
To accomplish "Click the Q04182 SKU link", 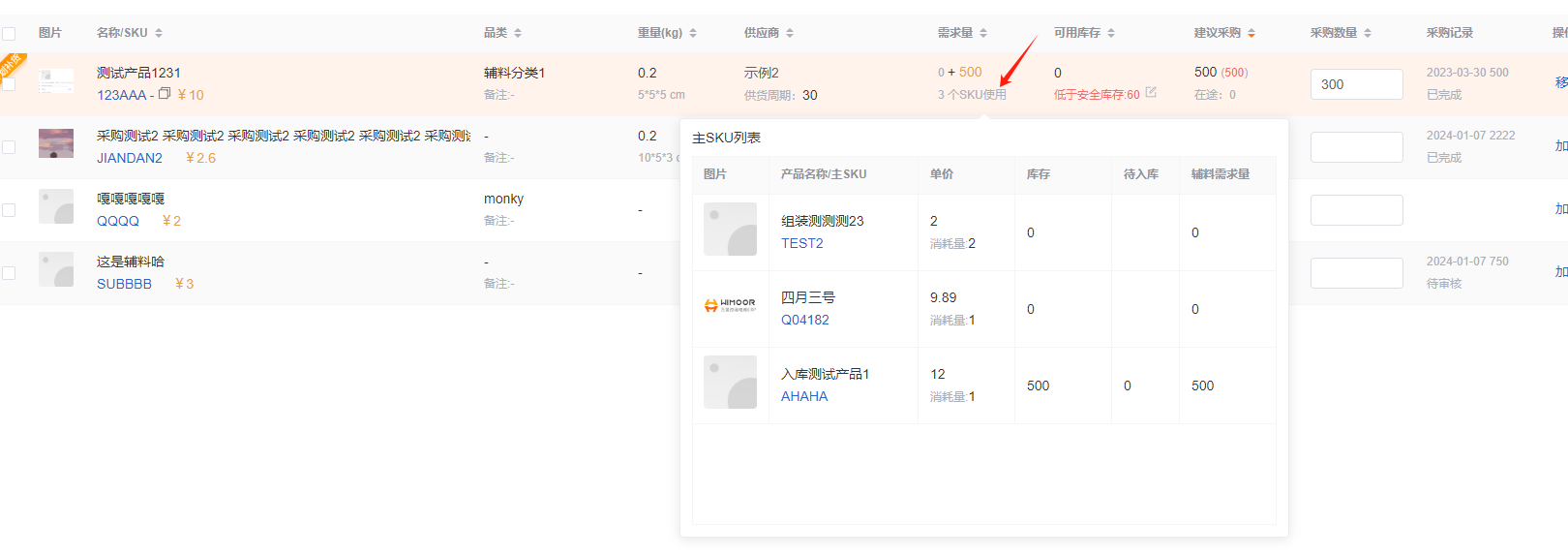I will pyautogui.click(x=804, y=320).
